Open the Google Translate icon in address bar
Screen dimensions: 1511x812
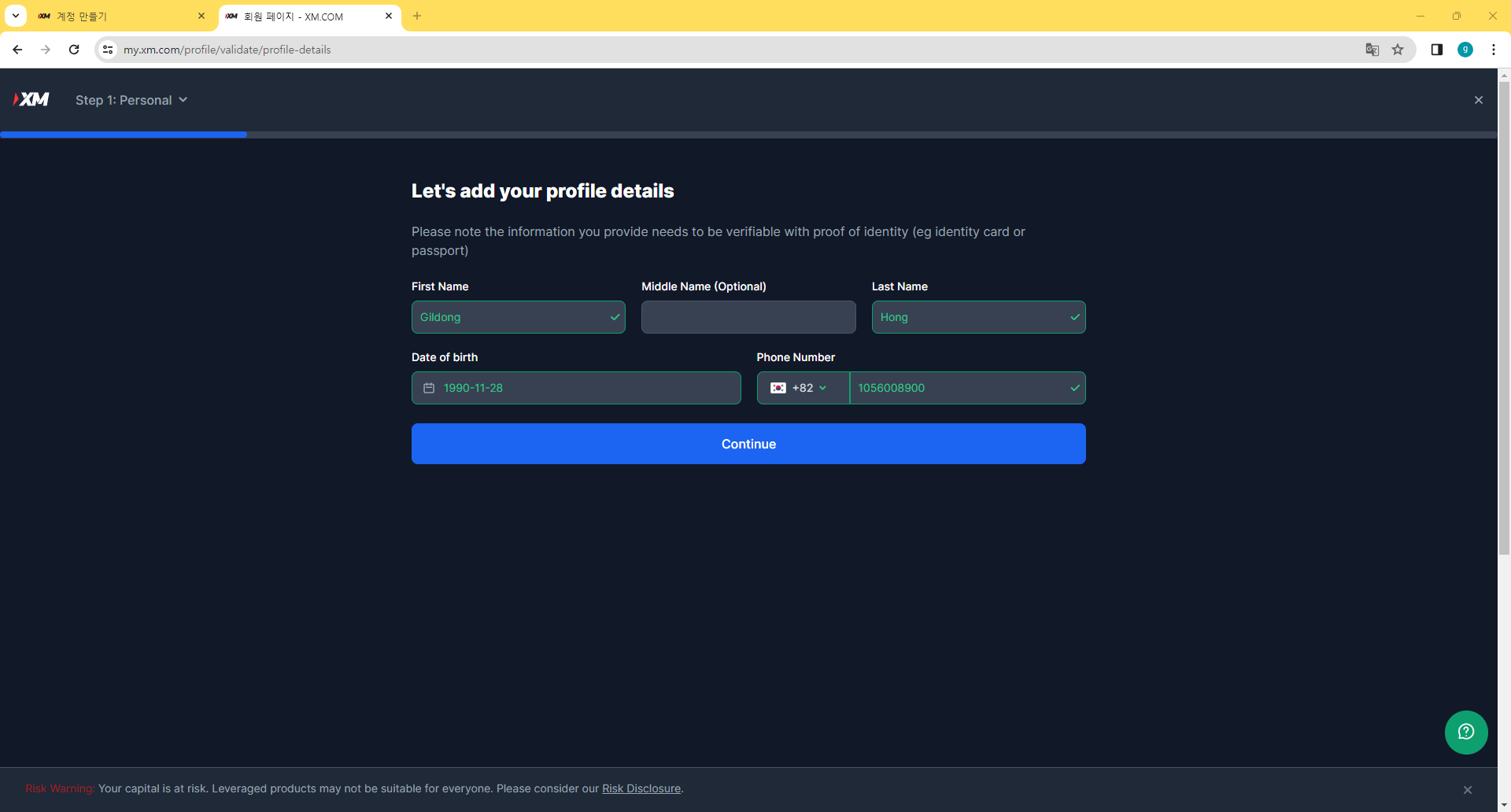pos(1372,50)
